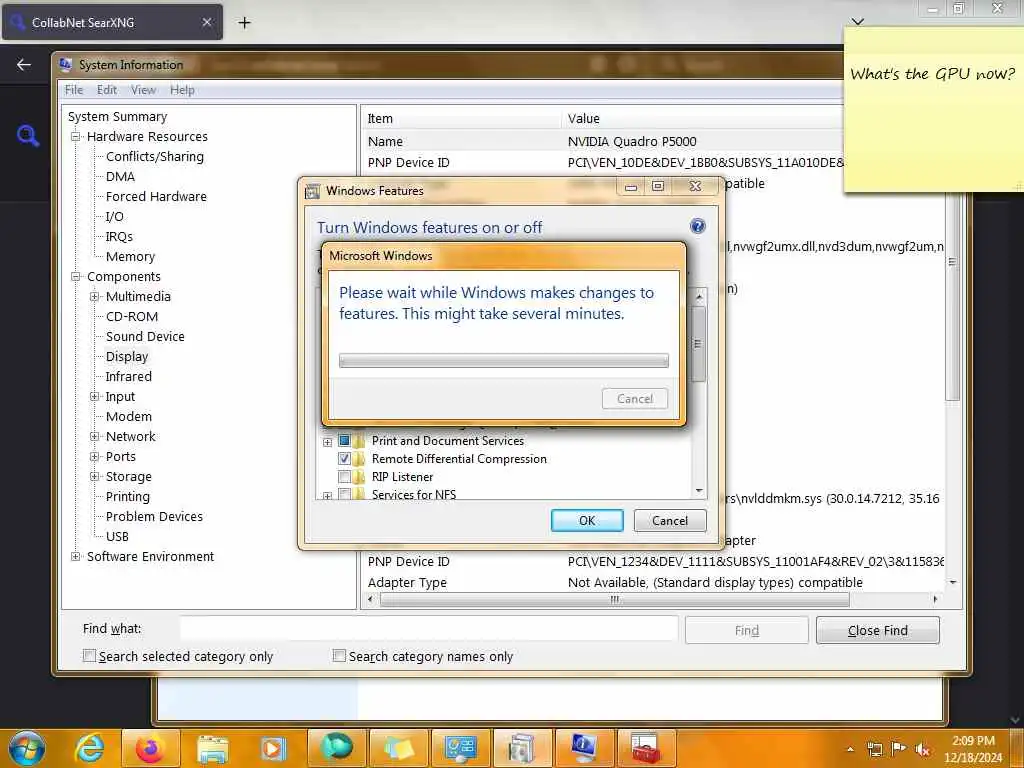Viewport: 1024px width, 768px height.
Task: Click the Close Find button
Action: click(877, 630)
